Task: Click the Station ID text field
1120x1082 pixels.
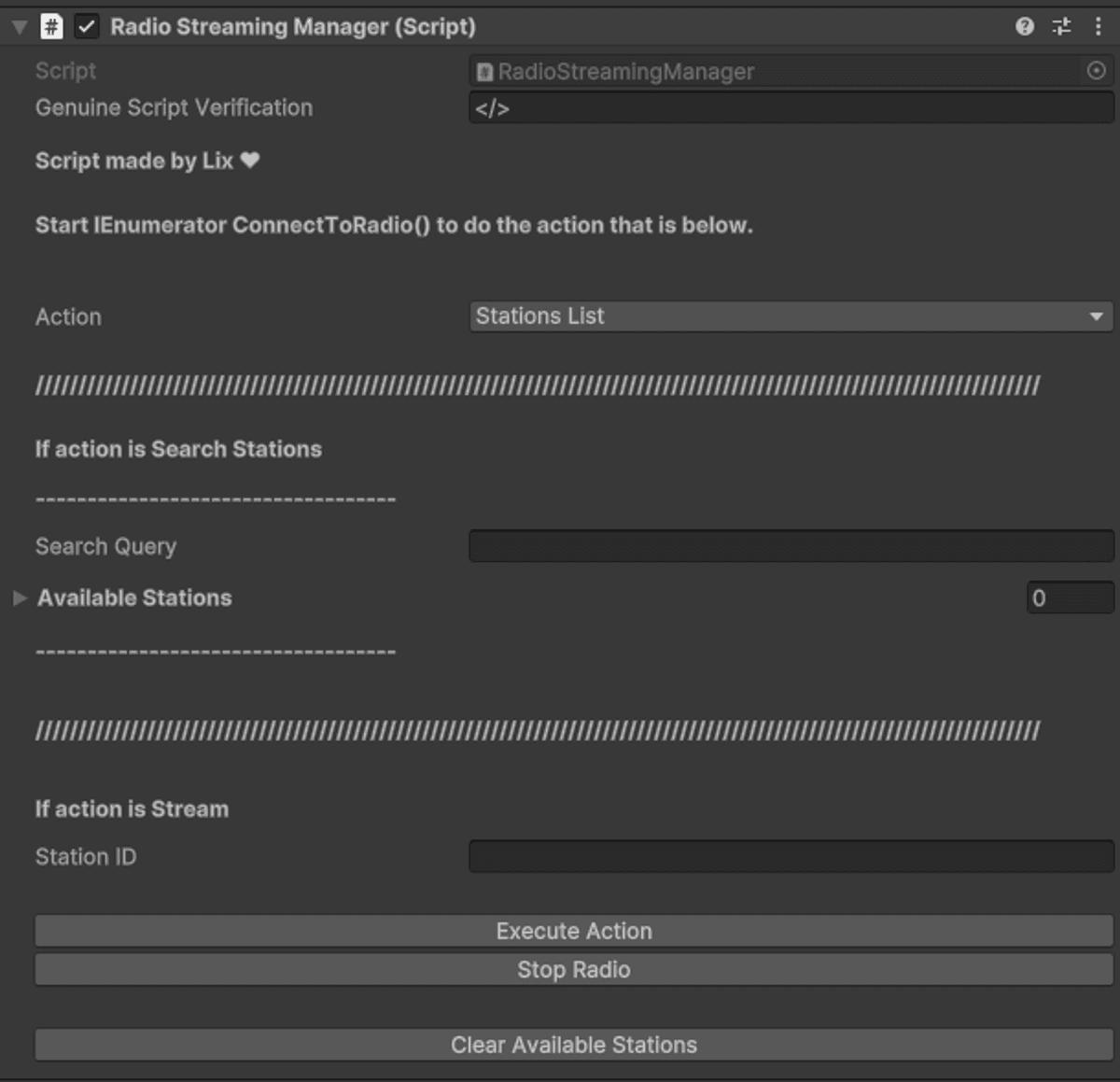Action: 791,856
